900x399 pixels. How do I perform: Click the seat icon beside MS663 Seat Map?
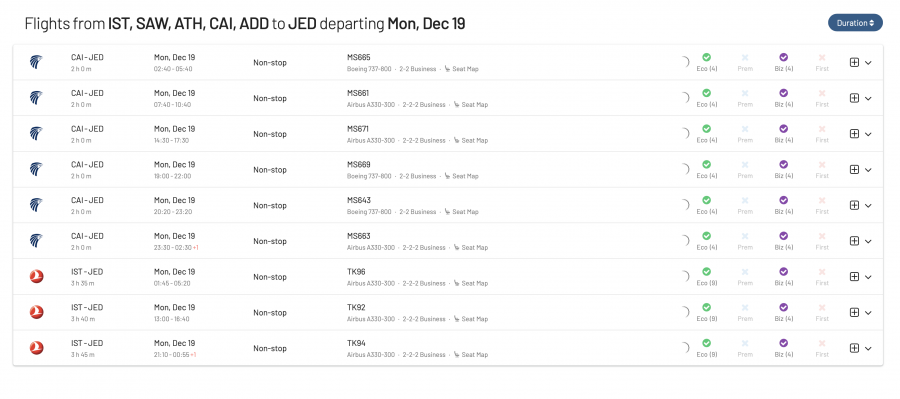tap(456, 247)
